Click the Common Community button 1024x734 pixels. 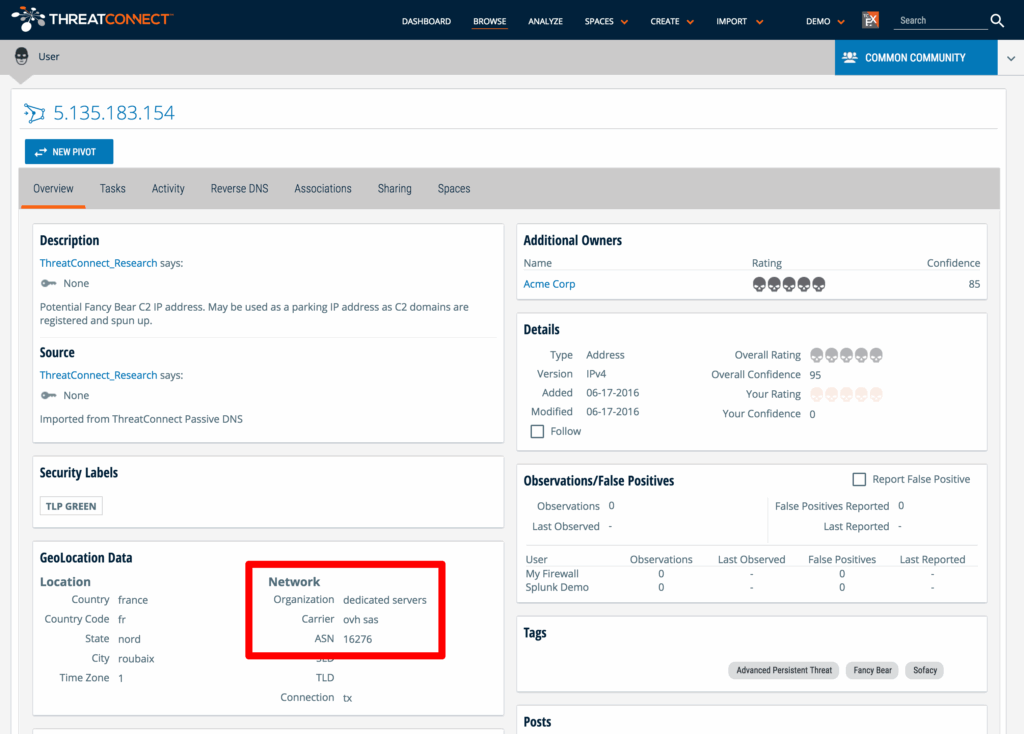coord(916,57)
